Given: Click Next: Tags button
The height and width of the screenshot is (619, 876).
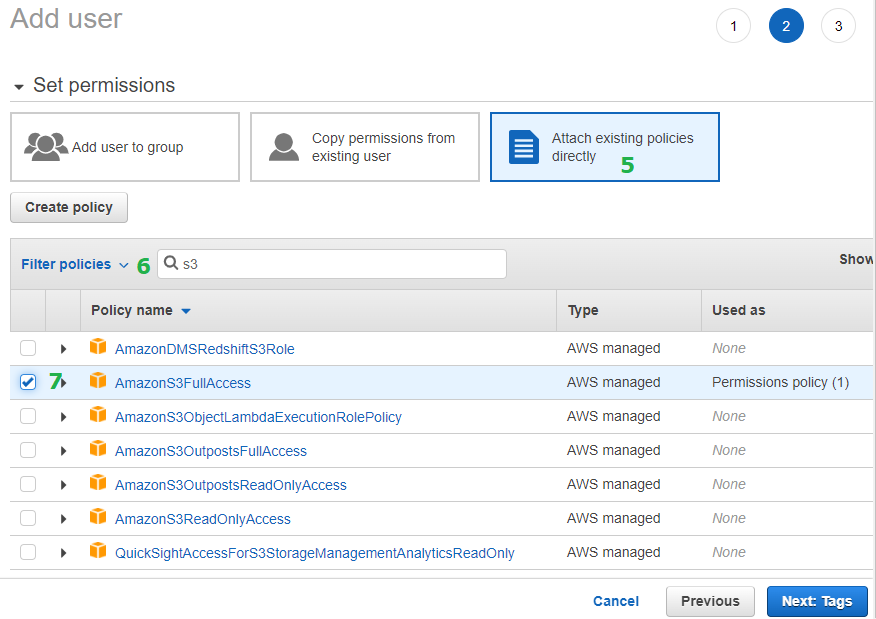Looking at the screenshot, I should tap(817, 601).
